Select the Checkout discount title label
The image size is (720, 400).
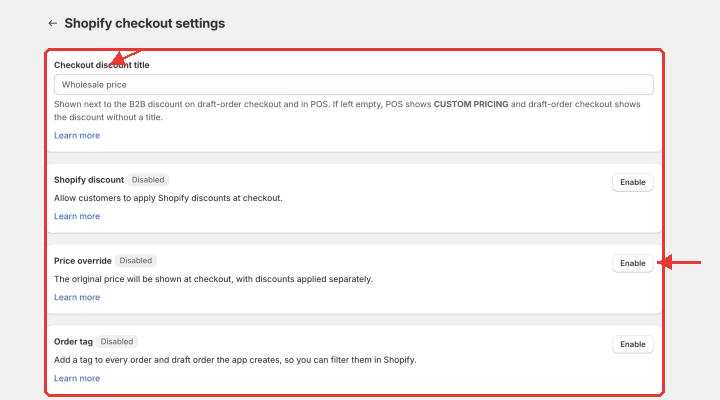(x=101, y=65)
